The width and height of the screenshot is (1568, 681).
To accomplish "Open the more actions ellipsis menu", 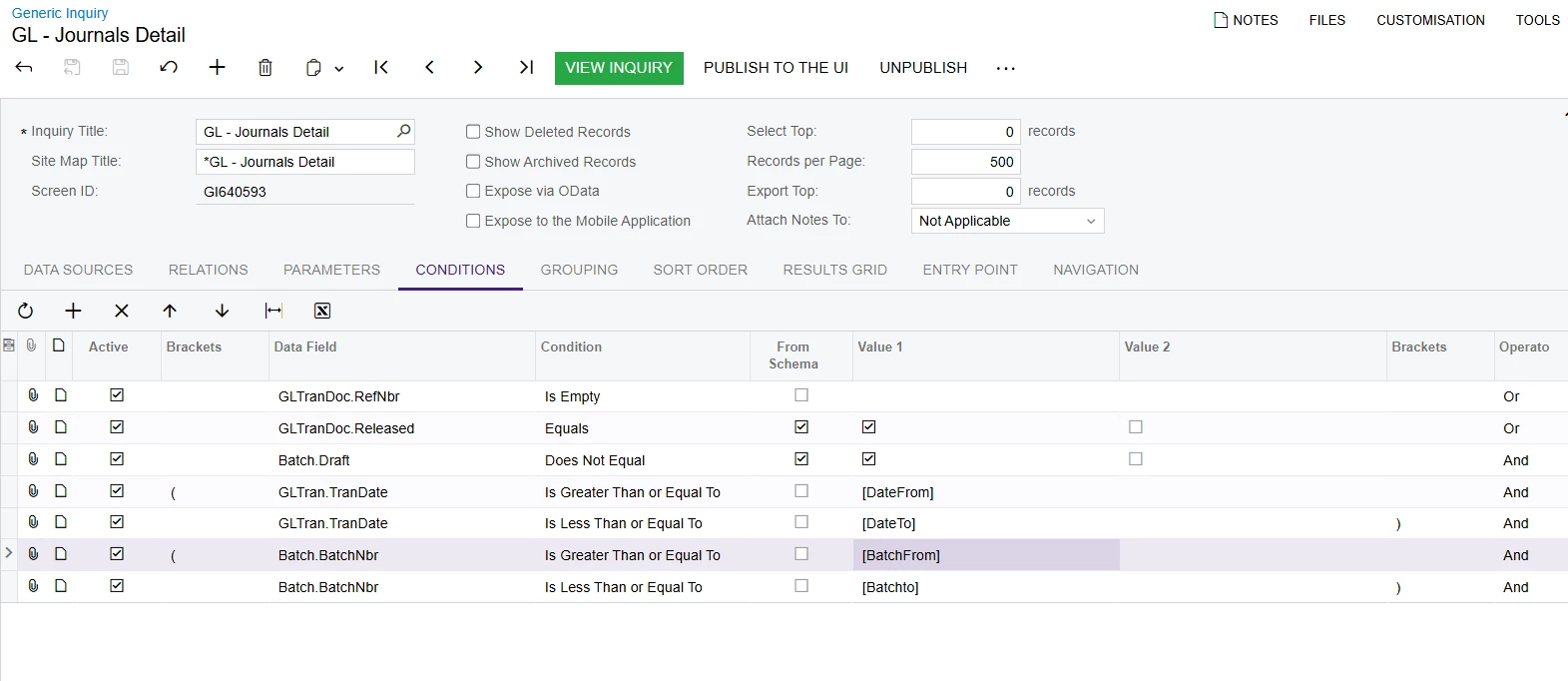I will point(1005,68).
